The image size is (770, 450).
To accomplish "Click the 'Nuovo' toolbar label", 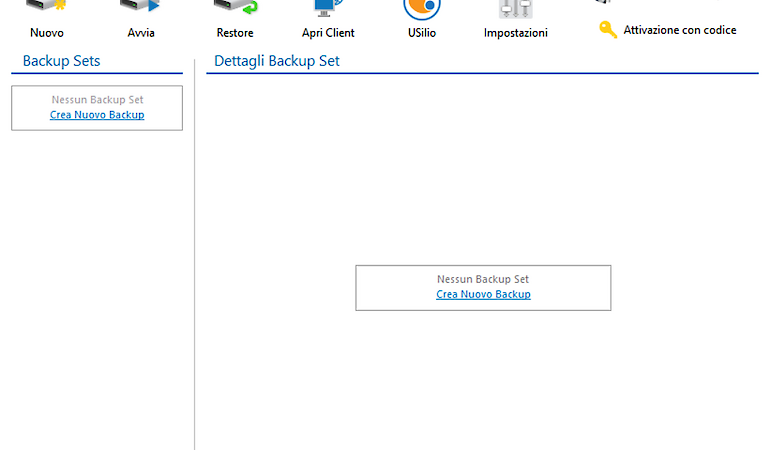I will tap(47, 33).
